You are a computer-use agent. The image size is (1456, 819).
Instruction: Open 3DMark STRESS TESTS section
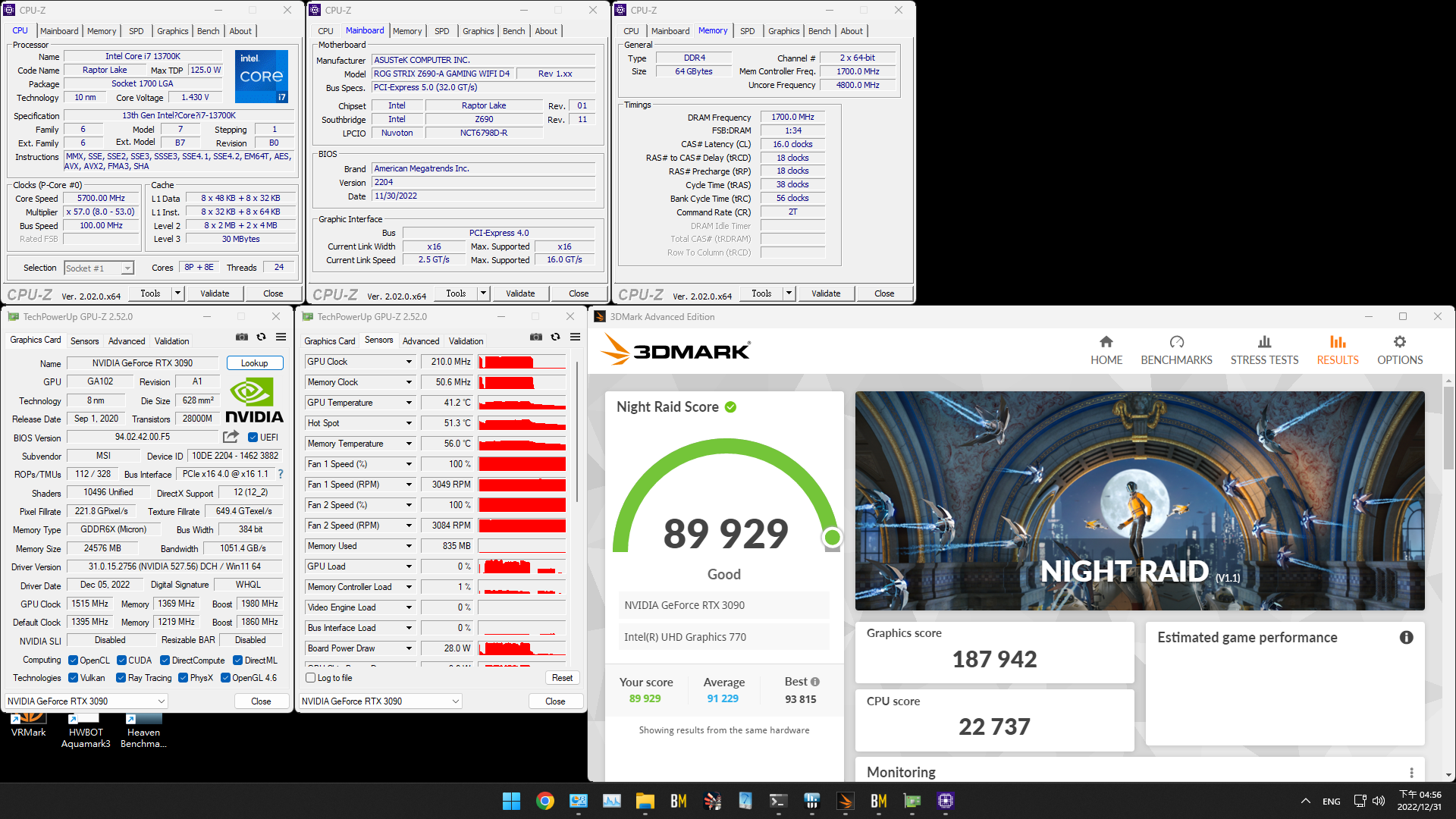pyautogui.click(x=1264, y=350)
